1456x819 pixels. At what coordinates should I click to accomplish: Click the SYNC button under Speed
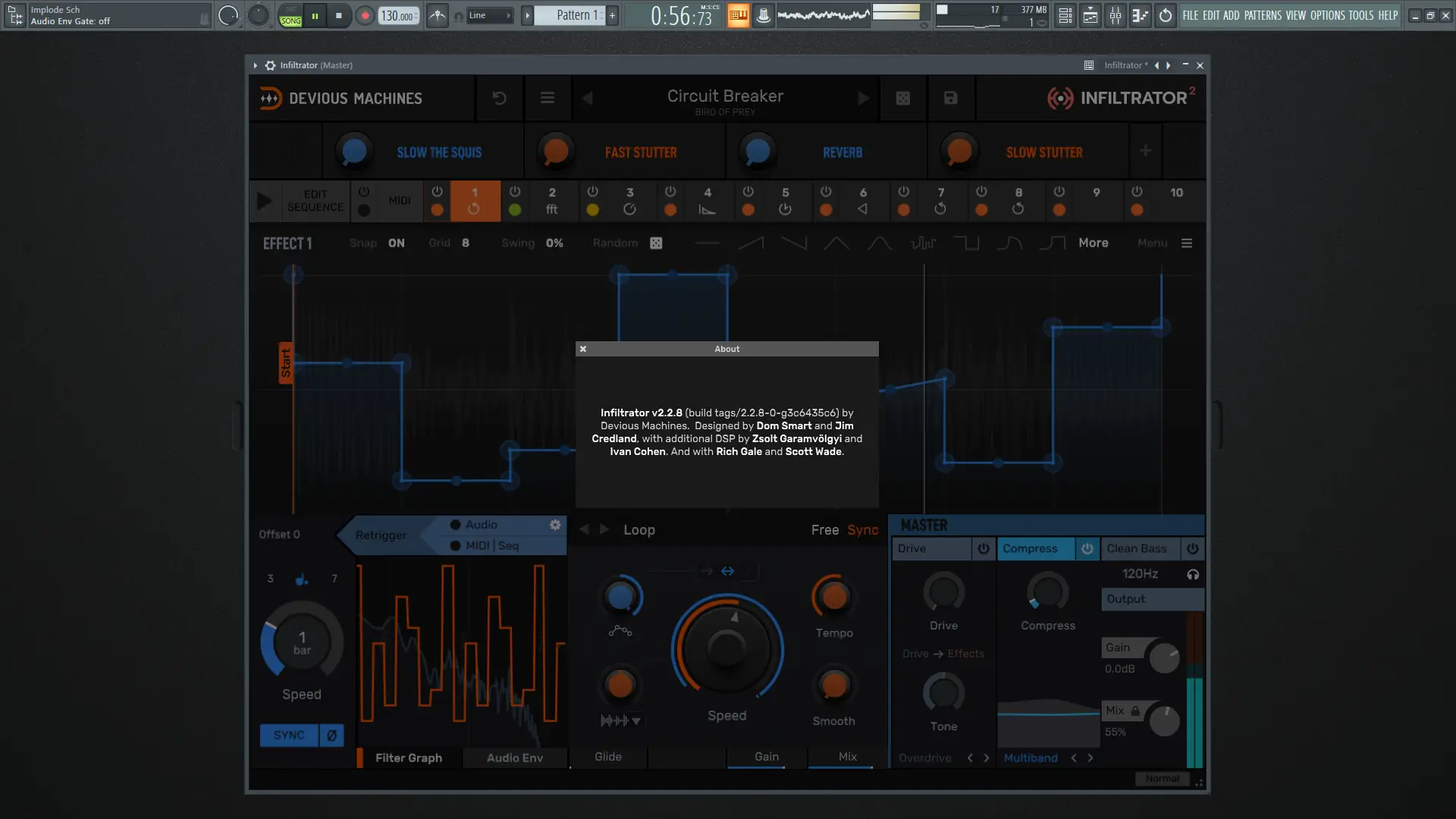289,735
